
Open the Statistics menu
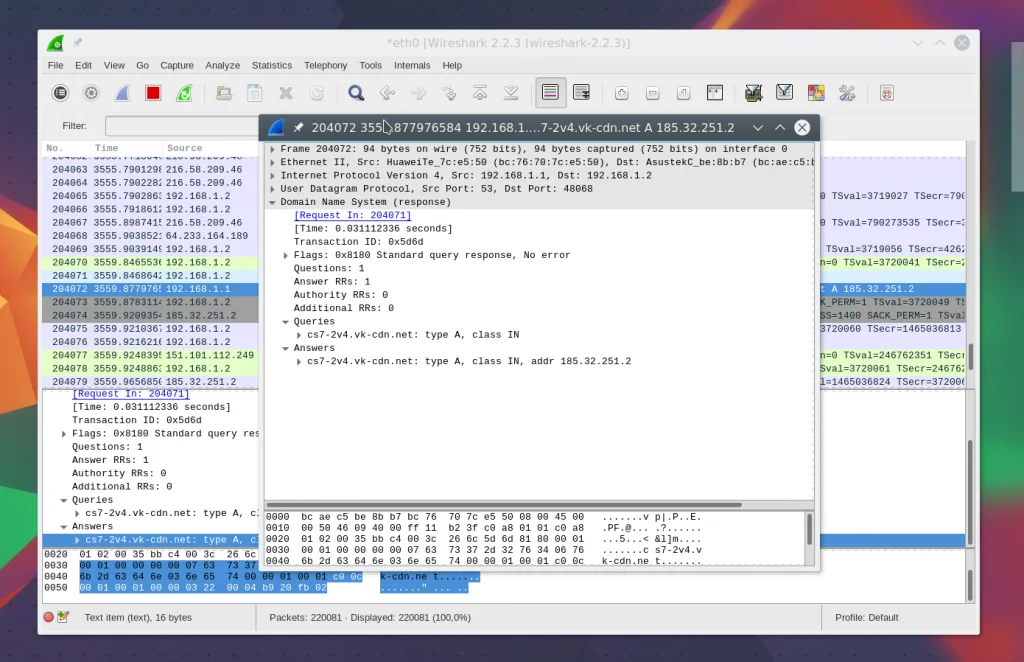pos(271,65)
